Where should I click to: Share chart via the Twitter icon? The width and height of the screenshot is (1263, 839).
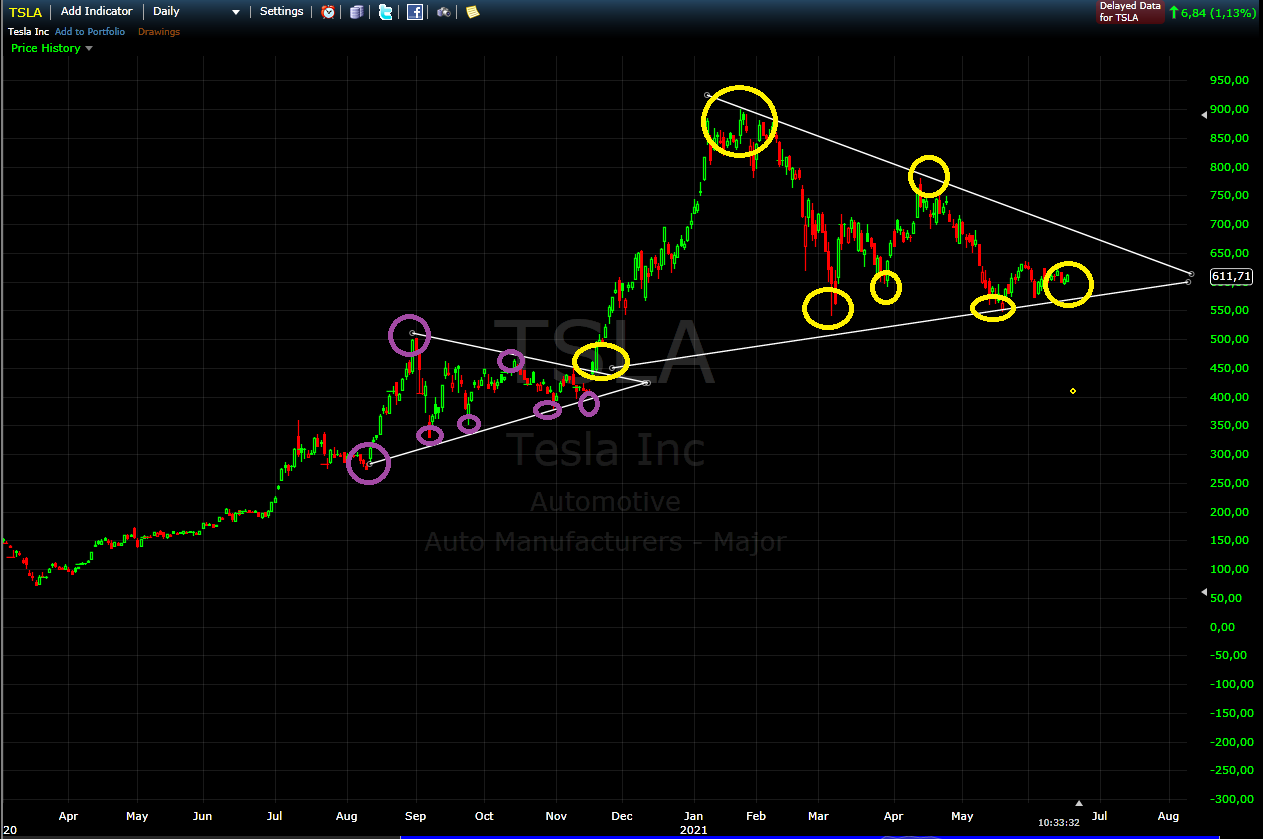pyautogui.click(x=385, y=12)
